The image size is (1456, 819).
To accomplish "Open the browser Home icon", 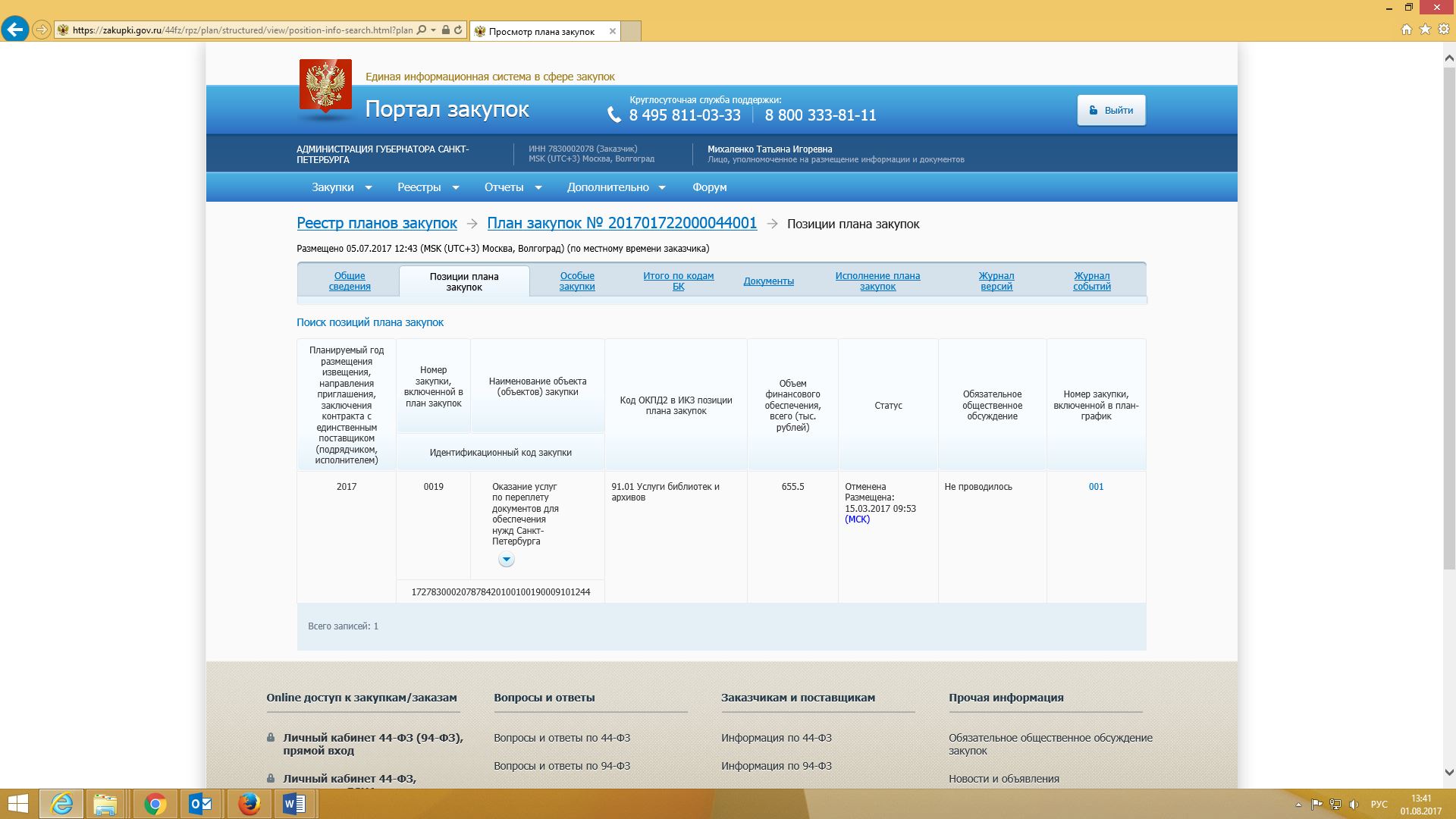I will [x=1407, y=30].
